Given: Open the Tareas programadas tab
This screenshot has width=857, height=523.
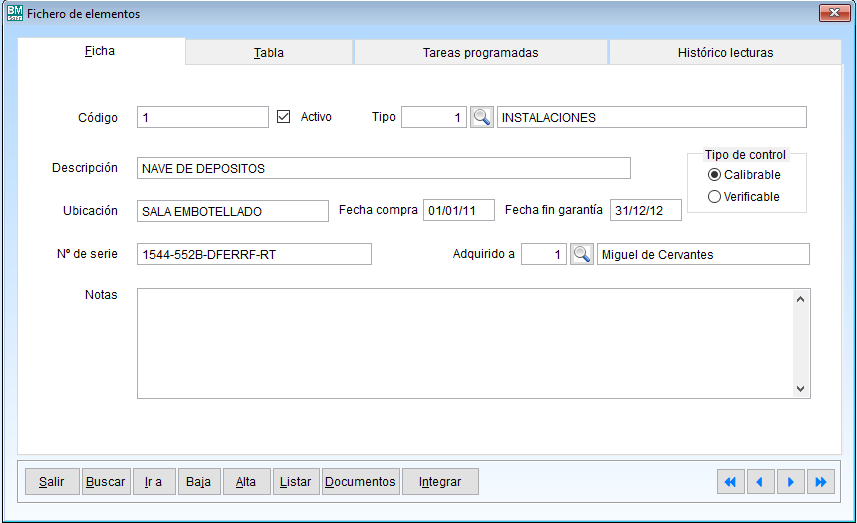Looking at the screenshot, I should [x=480, y=53].
